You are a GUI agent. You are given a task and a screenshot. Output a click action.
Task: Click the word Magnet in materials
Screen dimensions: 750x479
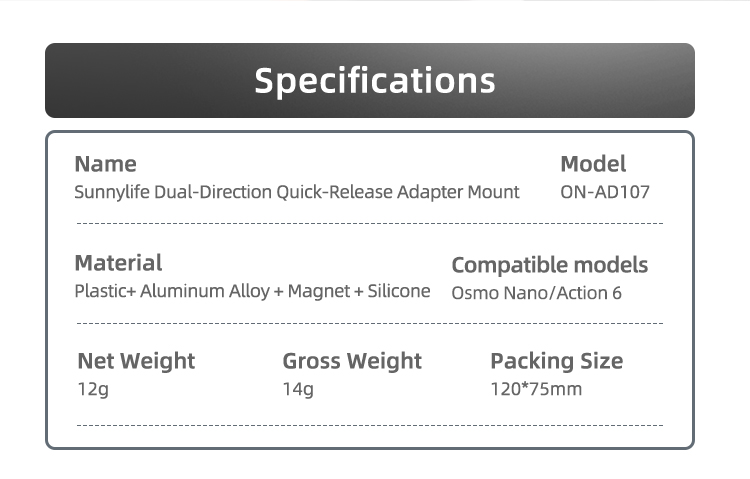coord(319,291)
